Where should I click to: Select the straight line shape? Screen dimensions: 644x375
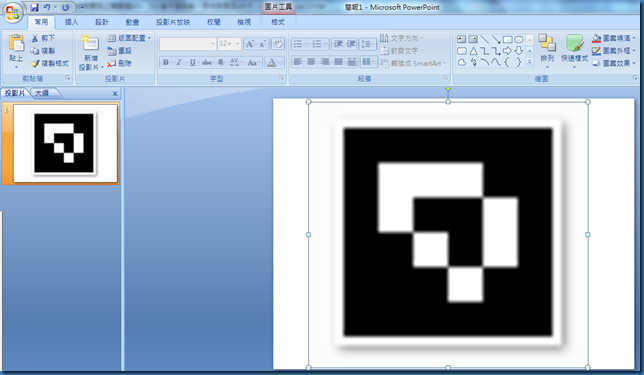coord(485,39)
